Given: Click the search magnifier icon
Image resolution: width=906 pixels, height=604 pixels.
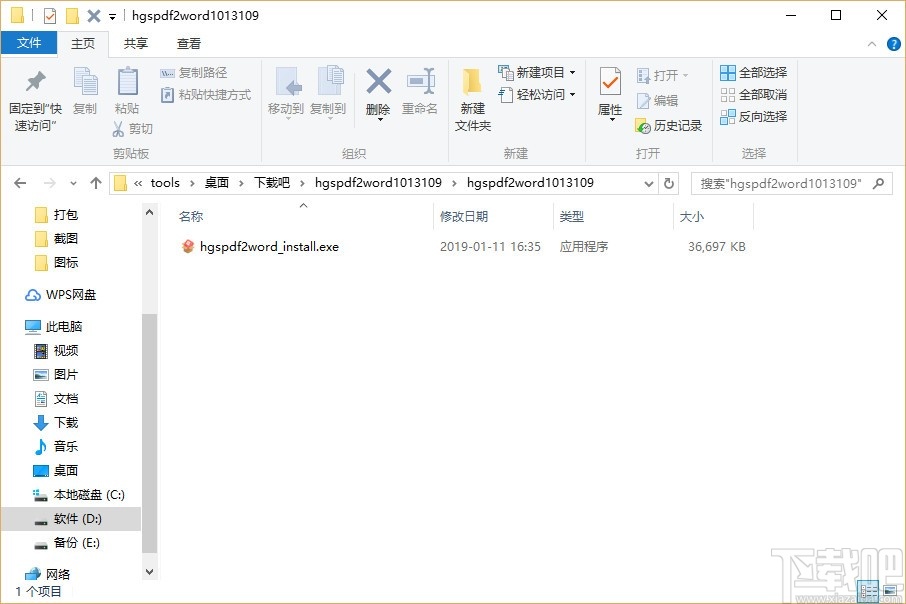Looking at the screenshot, I should tap(878, 183).
